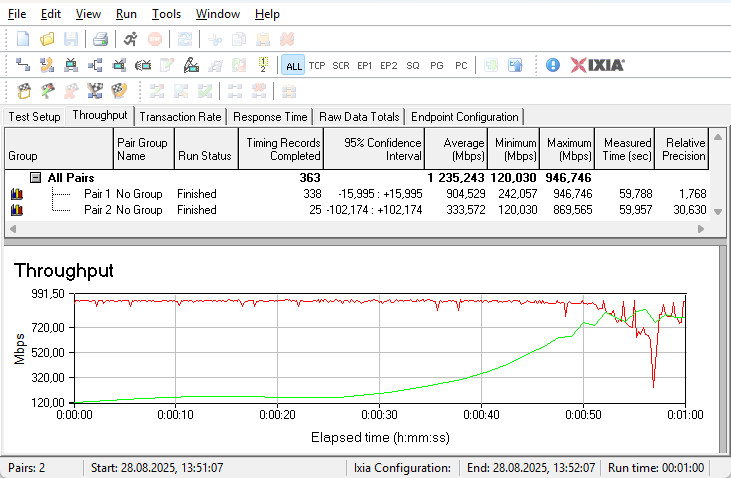The image size is (731, 478).
Task: Toggle the PC group filter button
Action: pos(461,65)
